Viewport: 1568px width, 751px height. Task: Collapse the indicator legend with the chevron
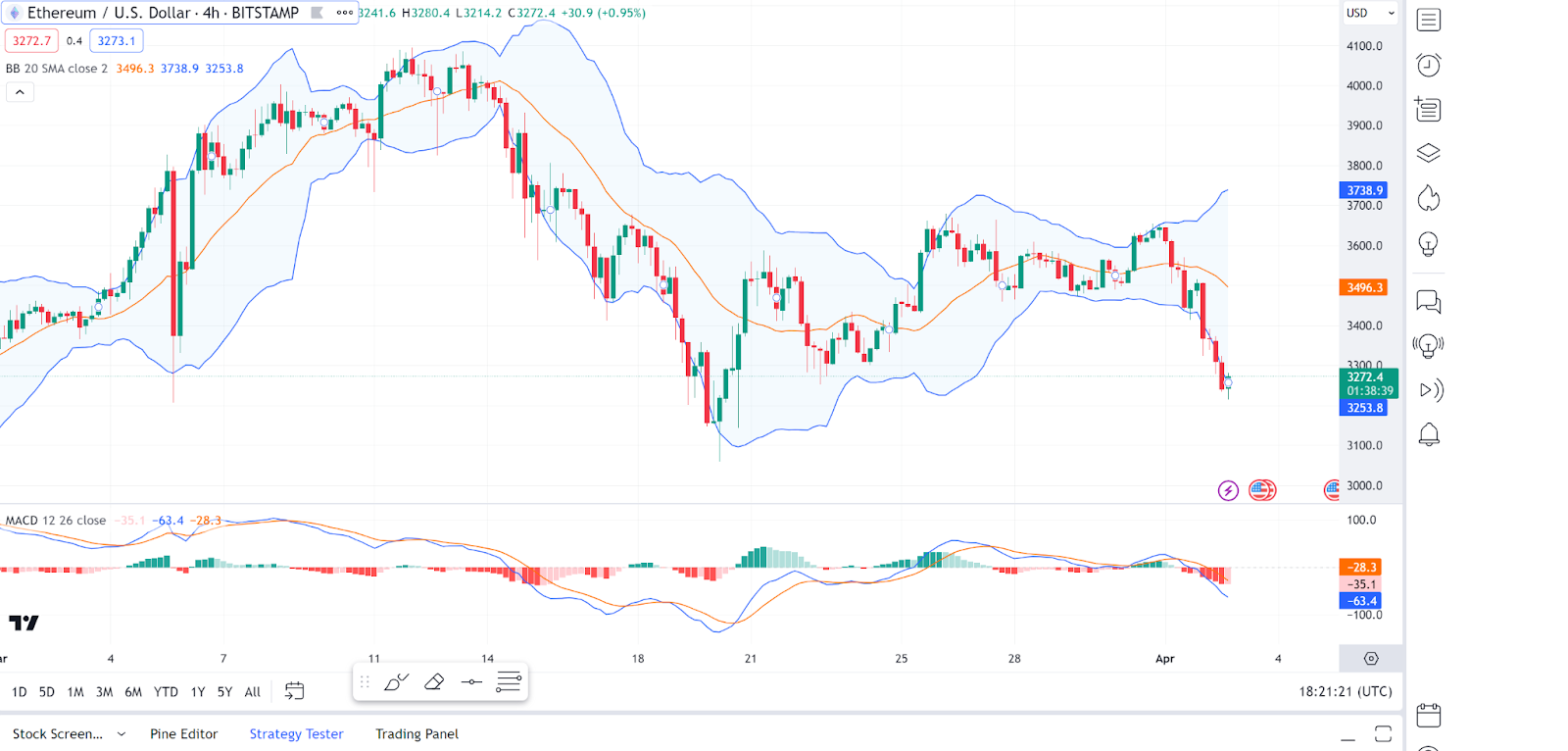tap(20, 92)
